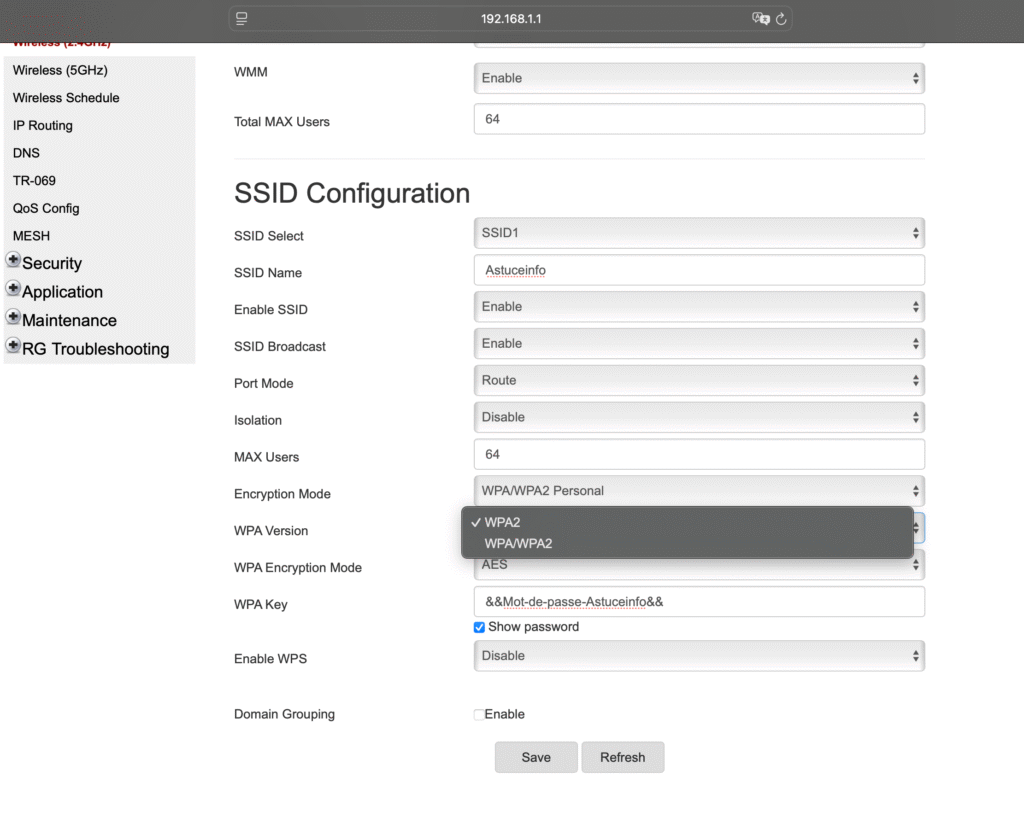Open TR-069 settings page
This screenshot has width=1024, height=818.
(x=34, y=181)
